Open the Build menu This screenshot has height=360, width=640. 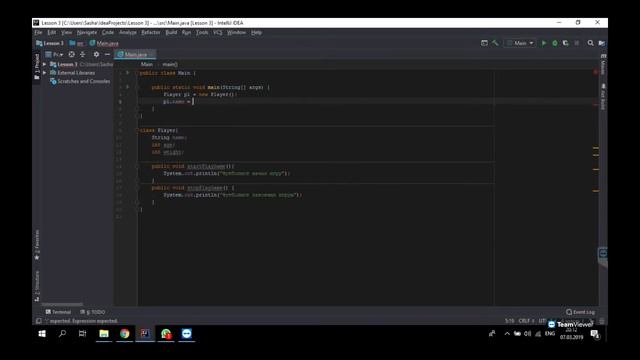171,33
